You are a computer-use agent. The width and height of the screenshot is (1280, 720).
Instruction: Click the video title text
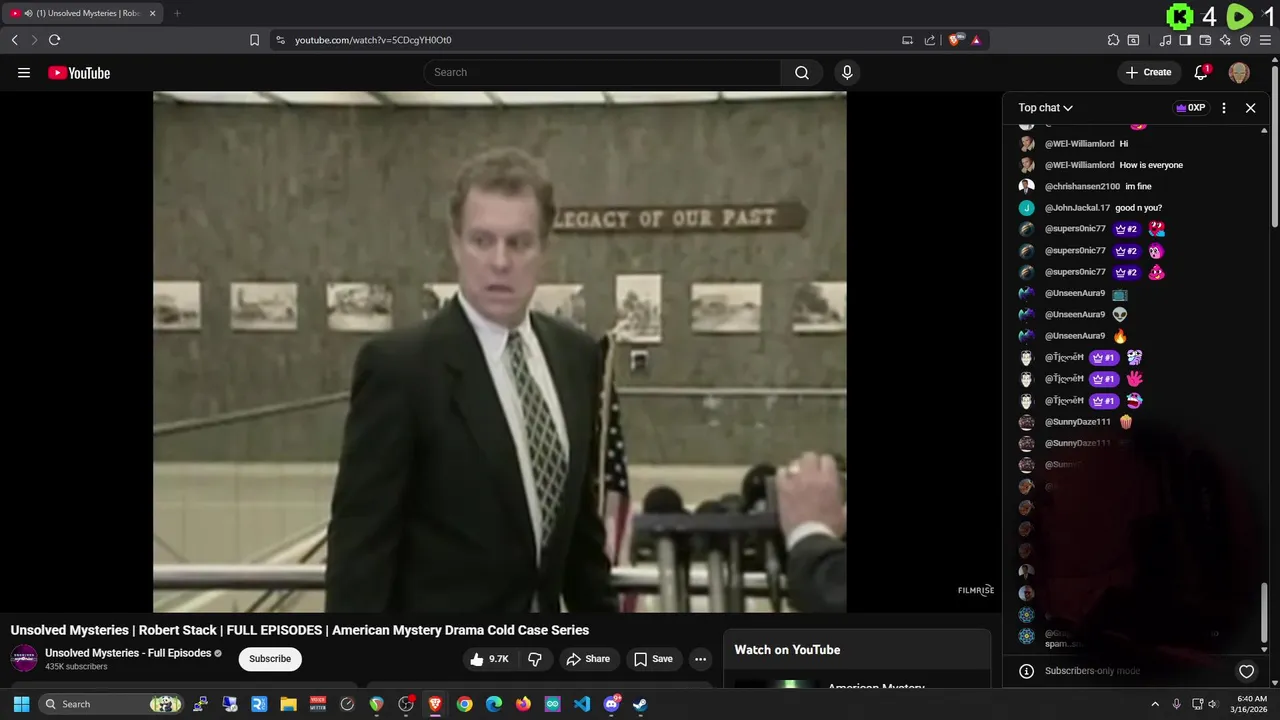(x=300, y=630)
